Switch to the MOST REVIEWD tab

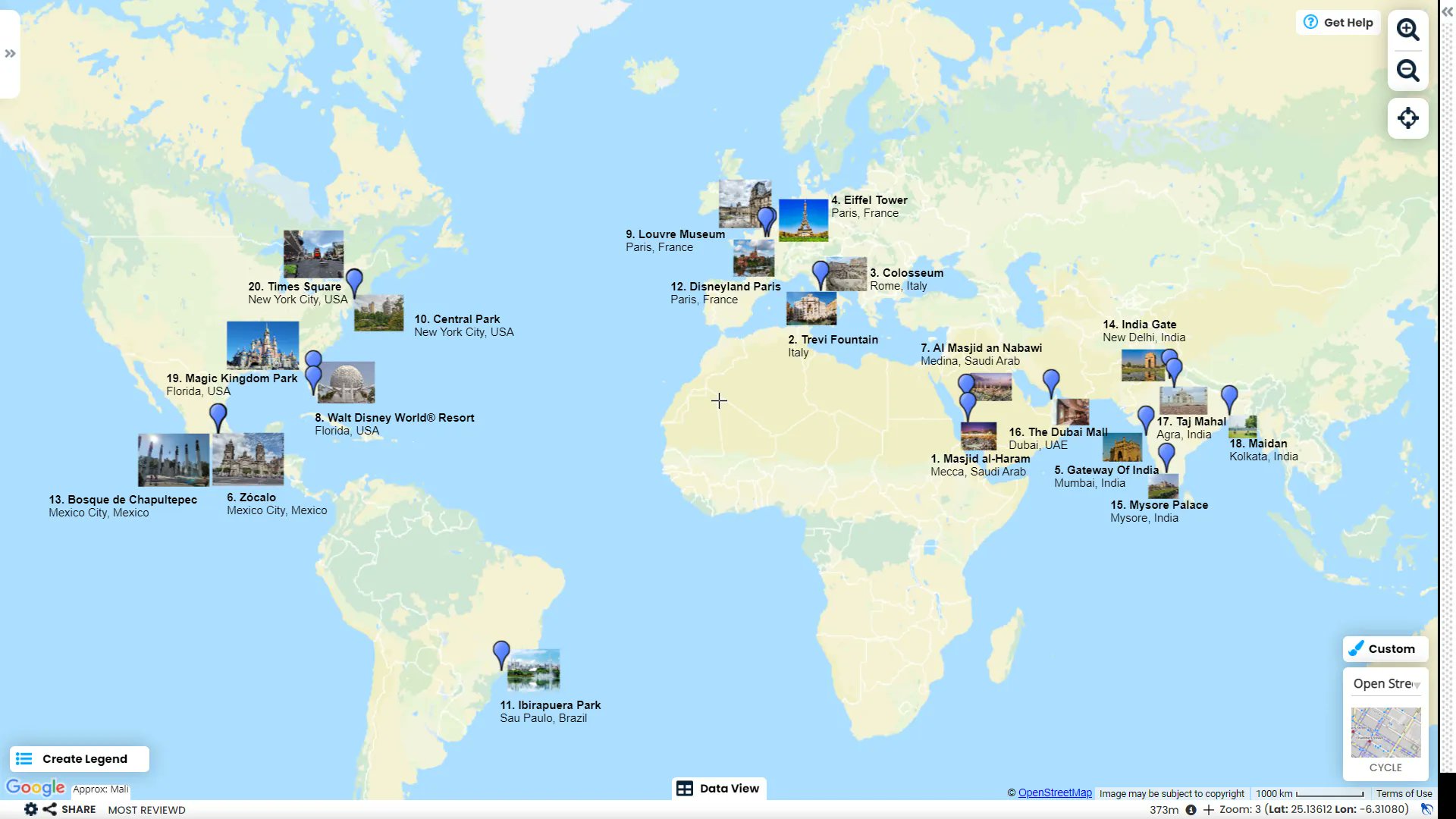[x=146, y=809]
